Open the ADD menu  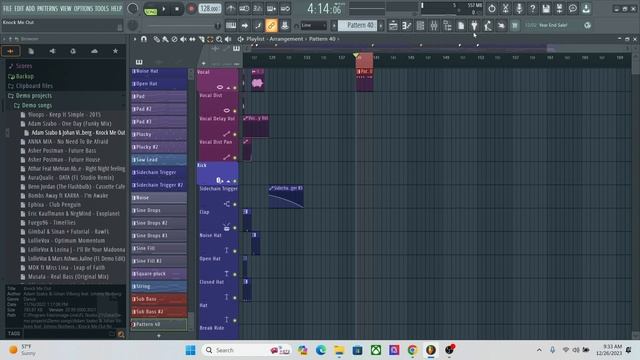(x=31, y=8)
